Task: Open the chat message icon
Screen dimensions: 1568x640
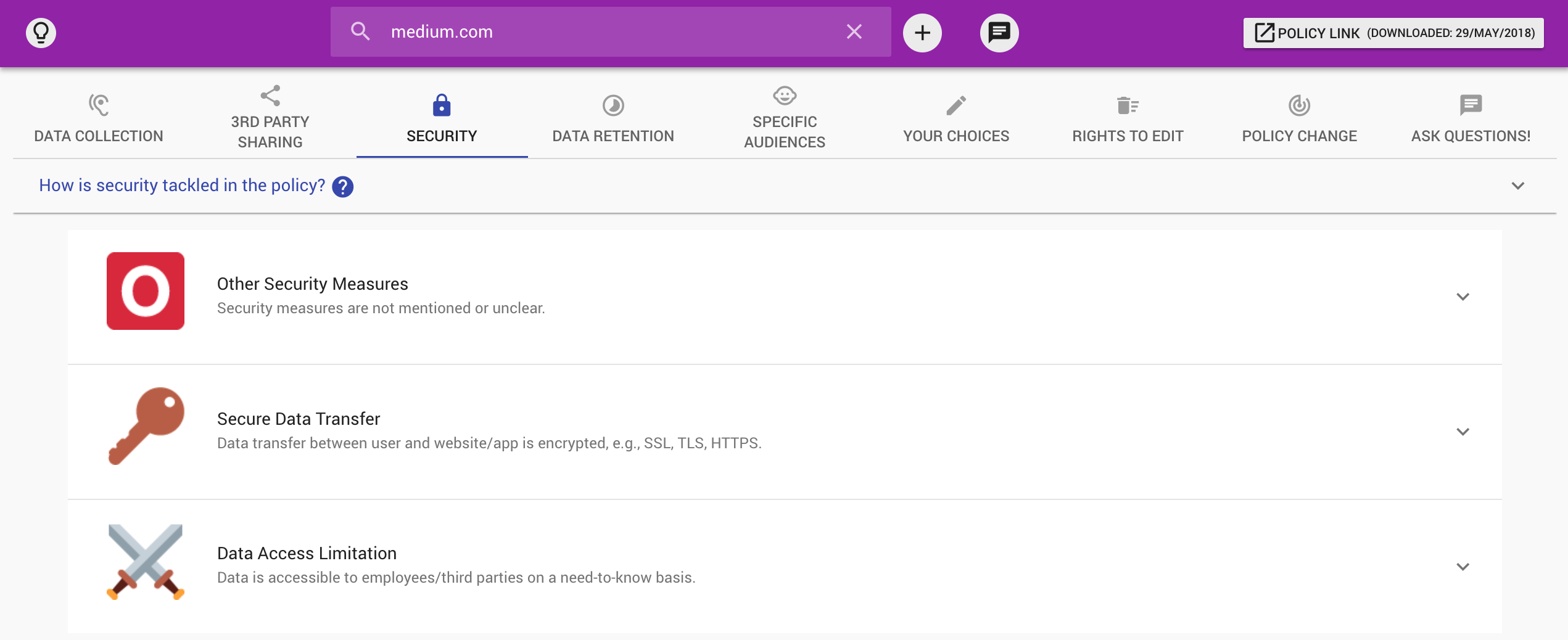Action: (x=999, y=33)
